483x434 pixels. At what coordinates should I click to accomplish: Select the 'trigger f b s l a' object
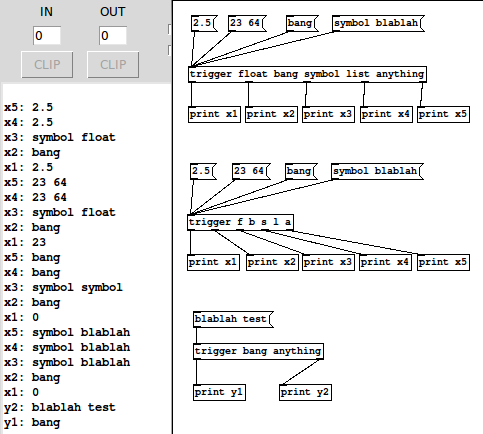[x=240, y=222]
